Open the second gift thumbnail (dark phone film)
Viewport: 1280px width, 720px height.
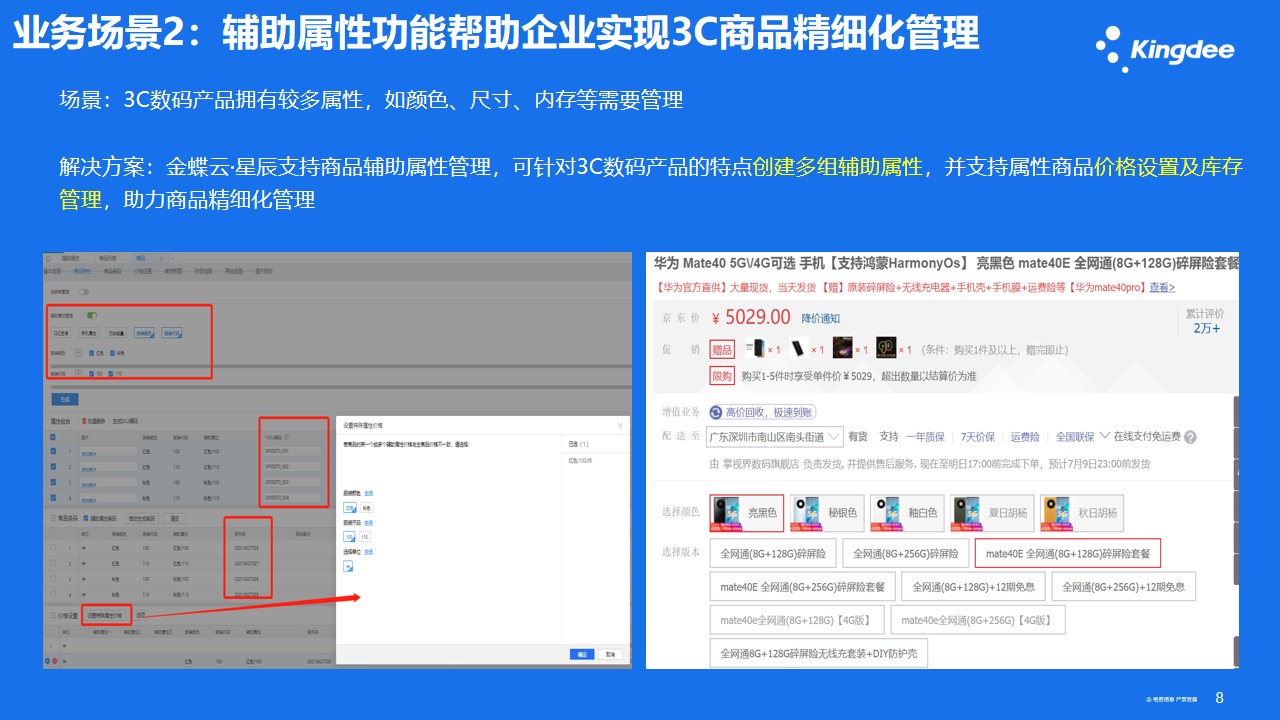pyautogui.click(x=797, y=349)
